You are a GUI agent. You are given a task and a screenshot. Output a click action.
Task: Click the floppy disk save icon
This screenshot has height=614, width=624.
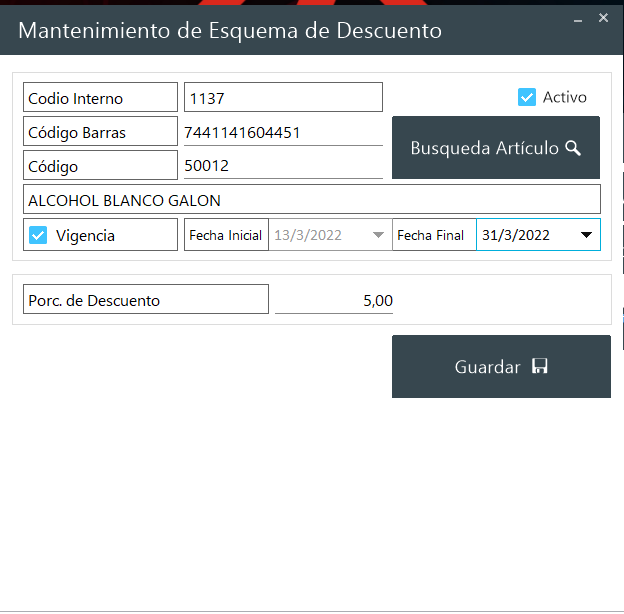pyautogui.click(x=540, y=367)
